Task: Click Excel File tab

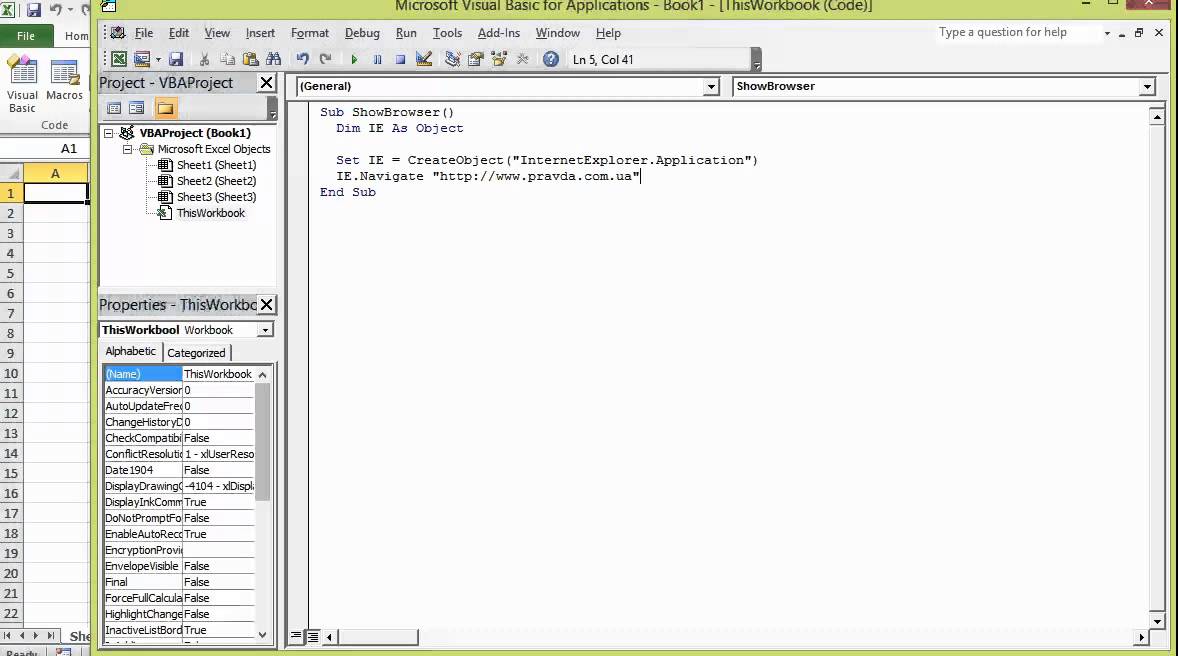Action: (x=26, y=35)
